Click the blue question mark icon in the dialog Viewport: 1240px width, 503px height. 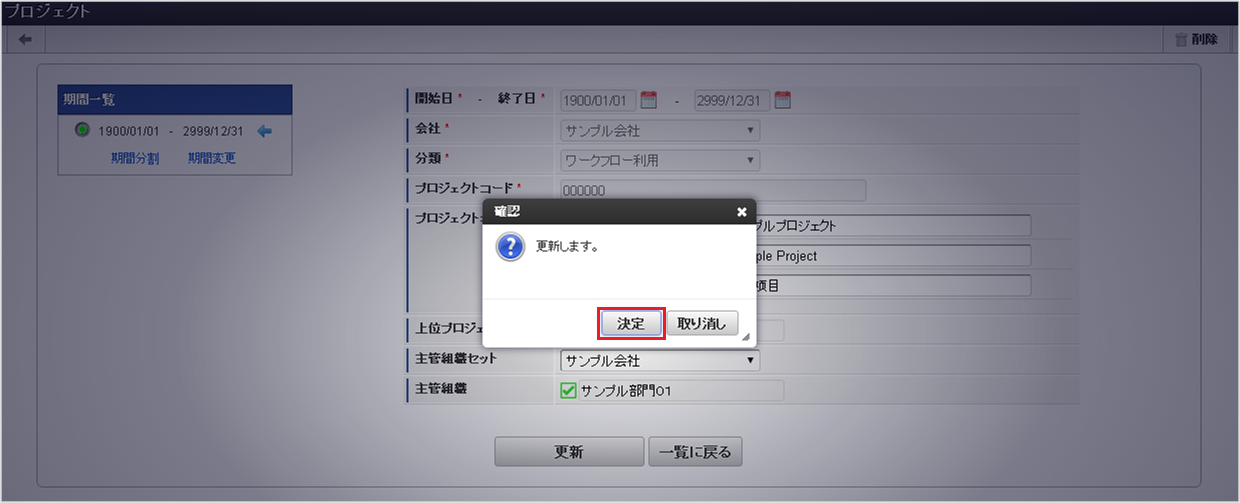coord(511,247)
